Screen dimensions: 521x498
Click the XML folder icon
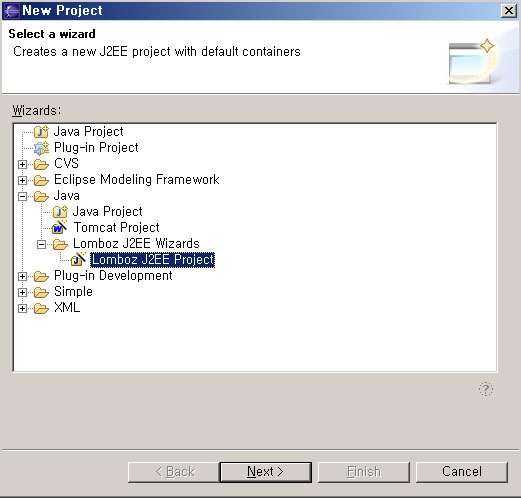pyautogui.click(x=41, y=308)
